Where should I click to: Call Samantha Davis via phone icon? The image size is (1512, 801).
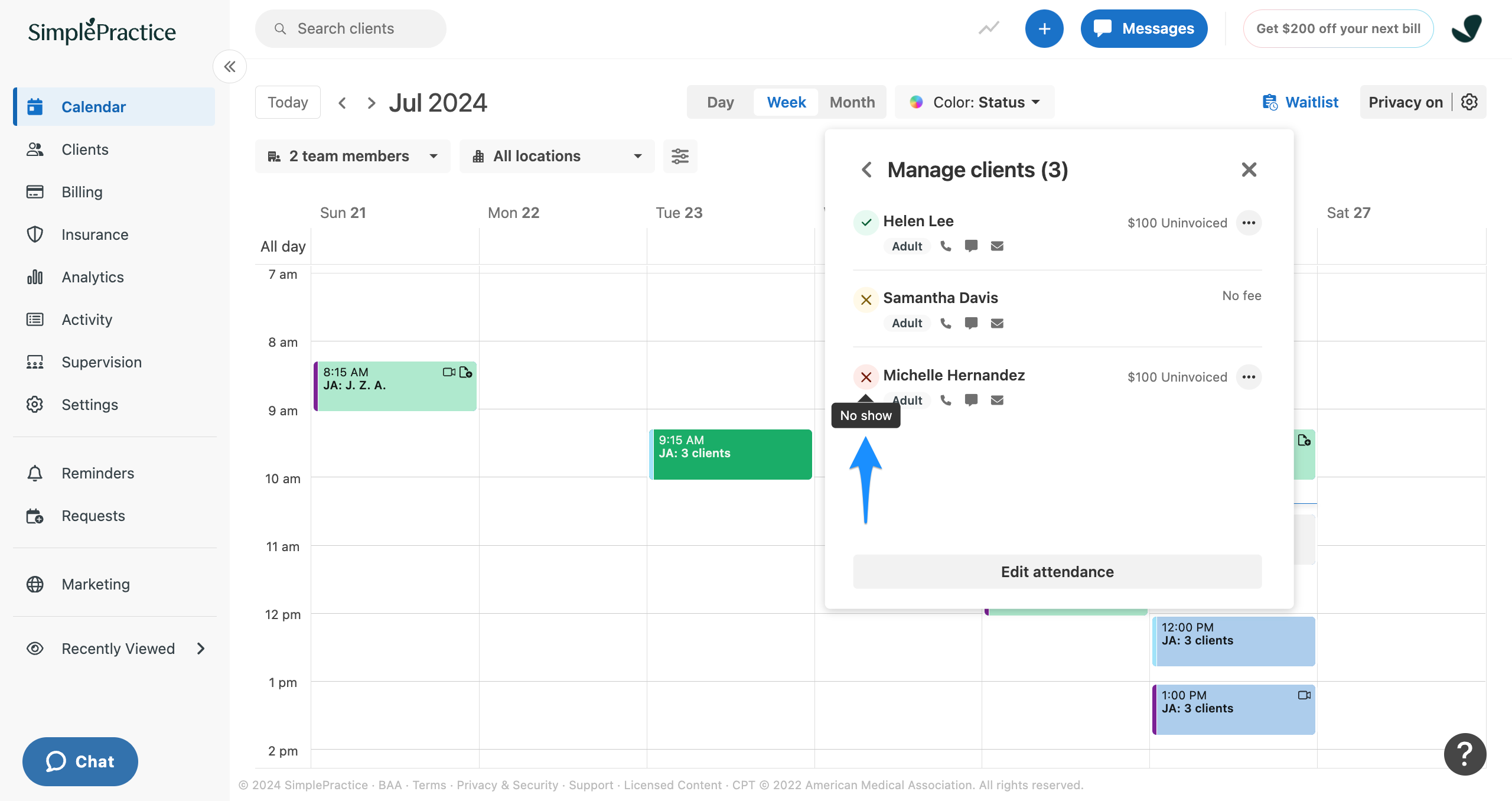coord(946,323)
